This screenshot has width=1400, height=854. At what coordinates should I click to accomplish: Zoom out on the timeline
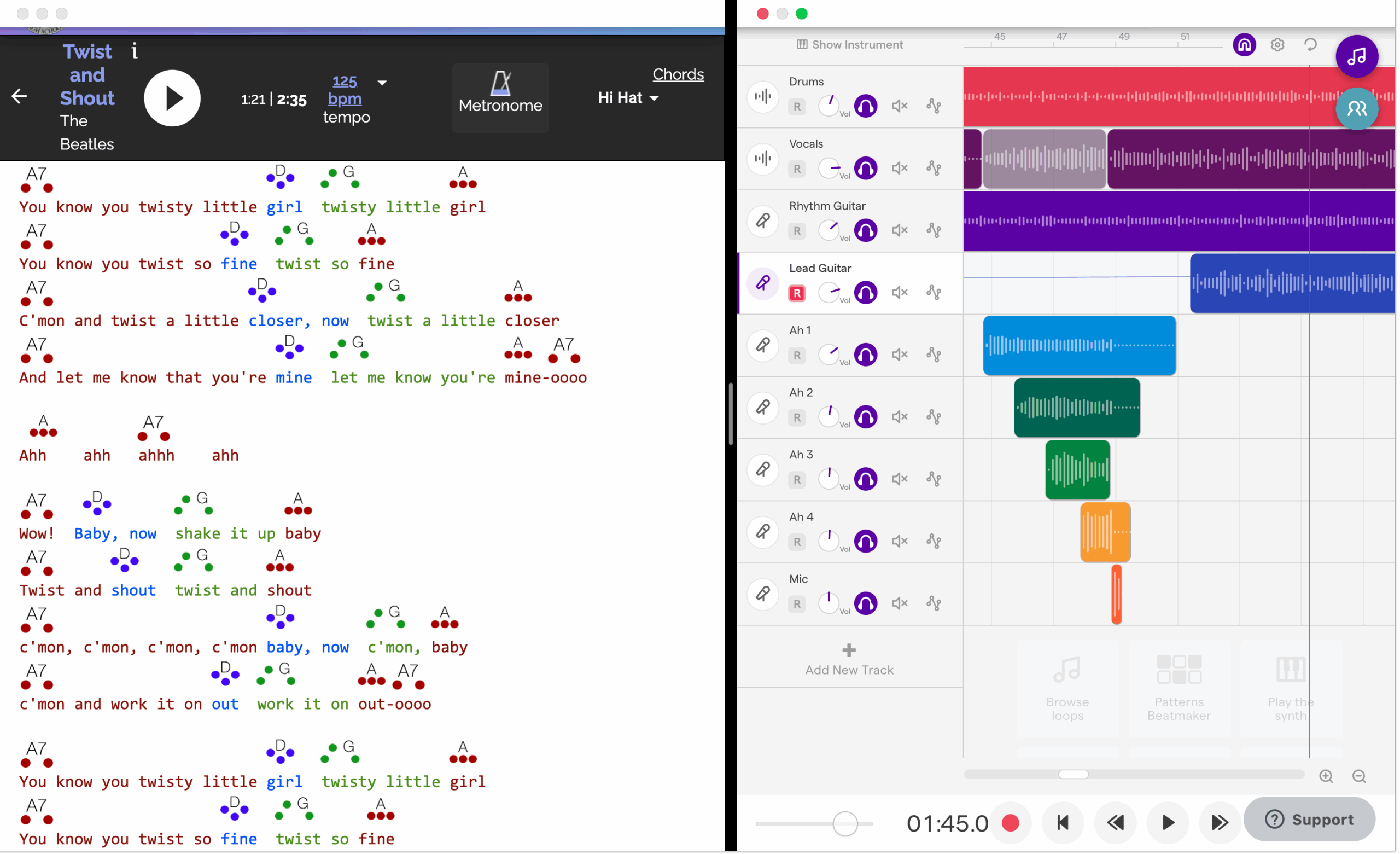[x=1359, y=776]
